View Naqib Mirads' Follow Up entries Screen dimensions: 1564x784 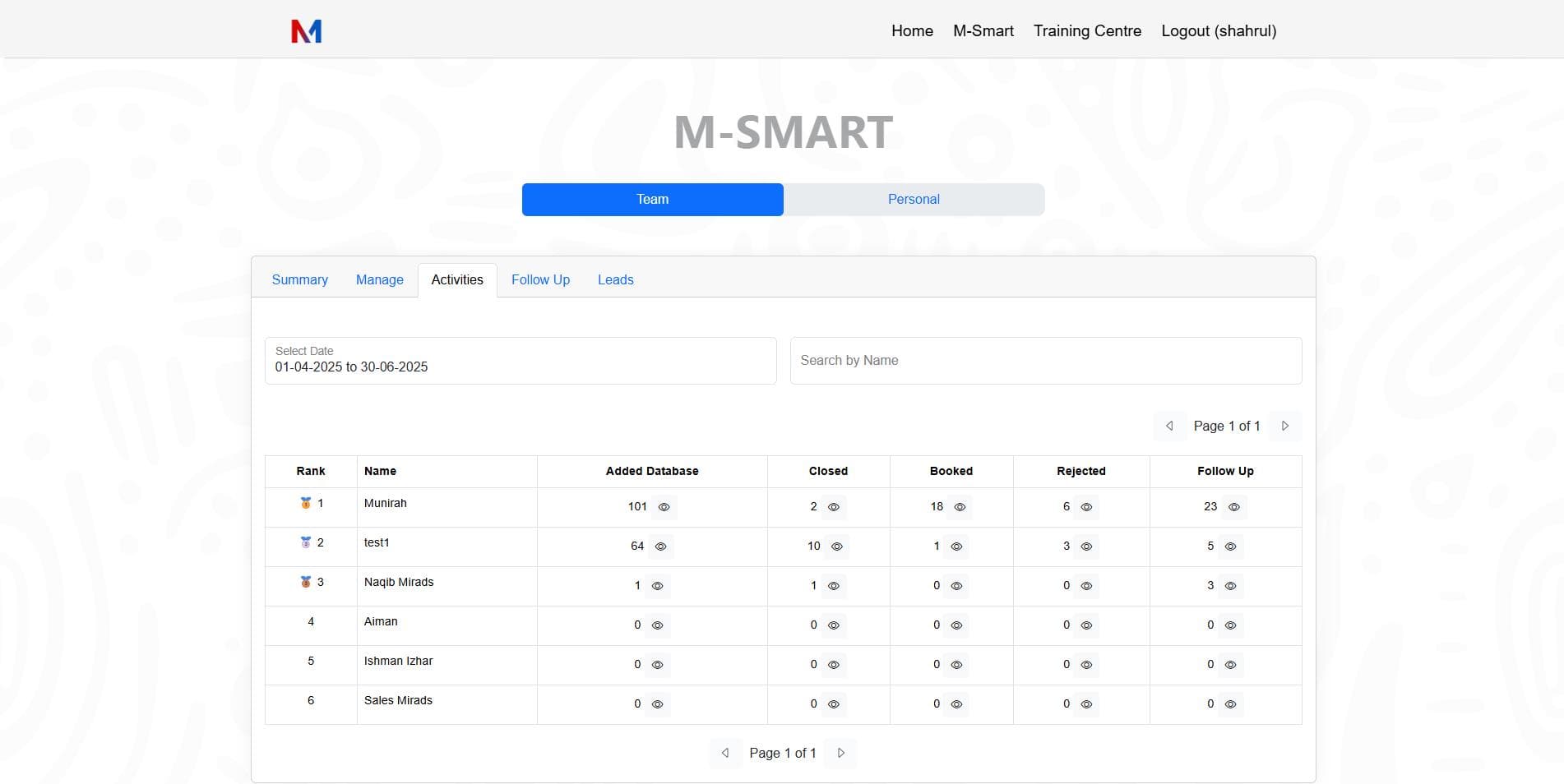pos(1231,586)
